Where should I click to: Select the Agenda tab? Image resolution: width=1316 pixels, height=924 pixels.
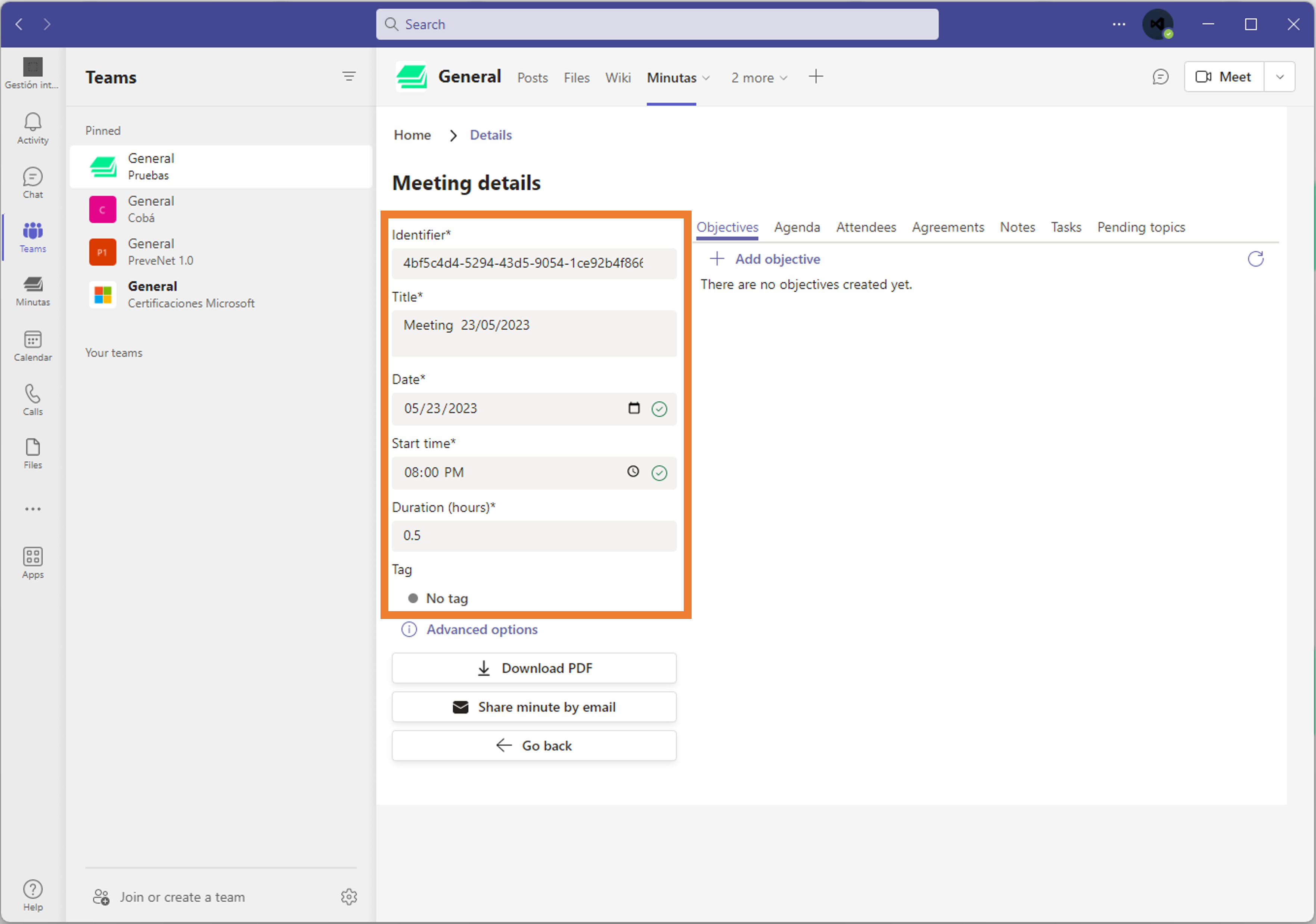tap(797, 227)
